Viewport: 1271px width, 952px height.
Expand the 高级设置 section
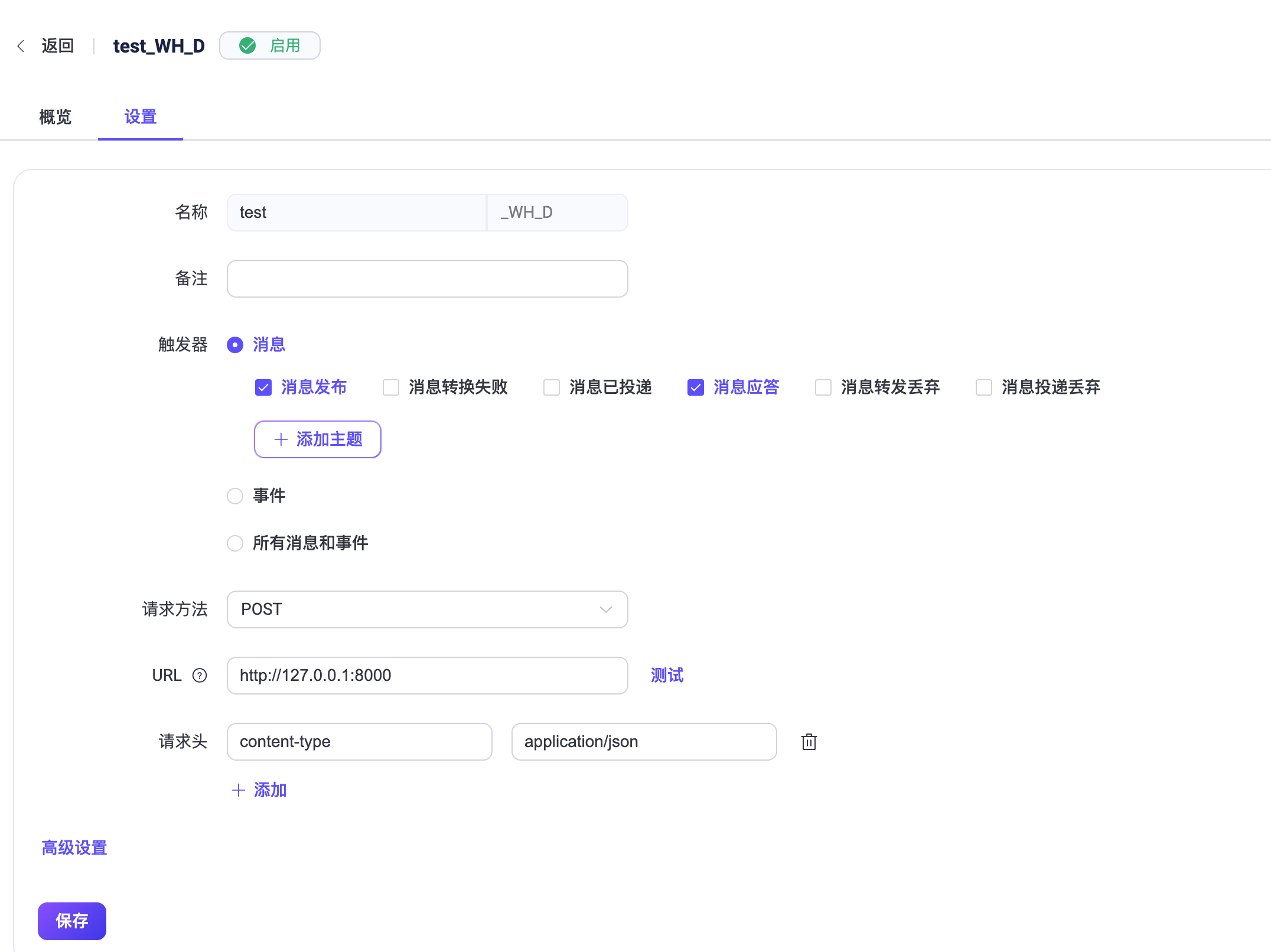pyautogui.click(x=74, y=848)
